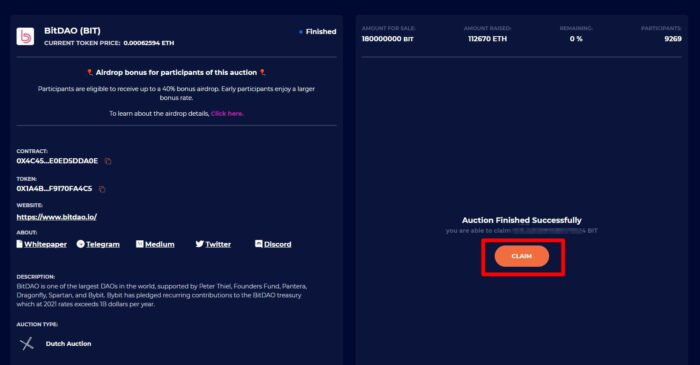The height and width of the screenshot is (365, 700).
Task: Click the orange CLAIM button
Action: click(x=521, y=256)
